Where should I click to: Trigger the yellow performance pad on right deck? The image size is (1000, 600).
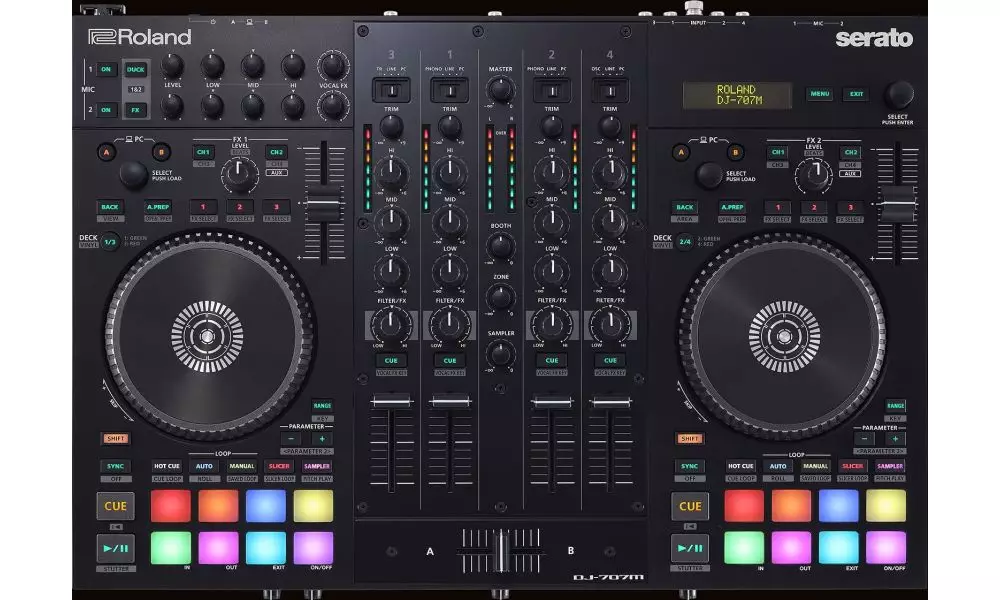[886, 506]
